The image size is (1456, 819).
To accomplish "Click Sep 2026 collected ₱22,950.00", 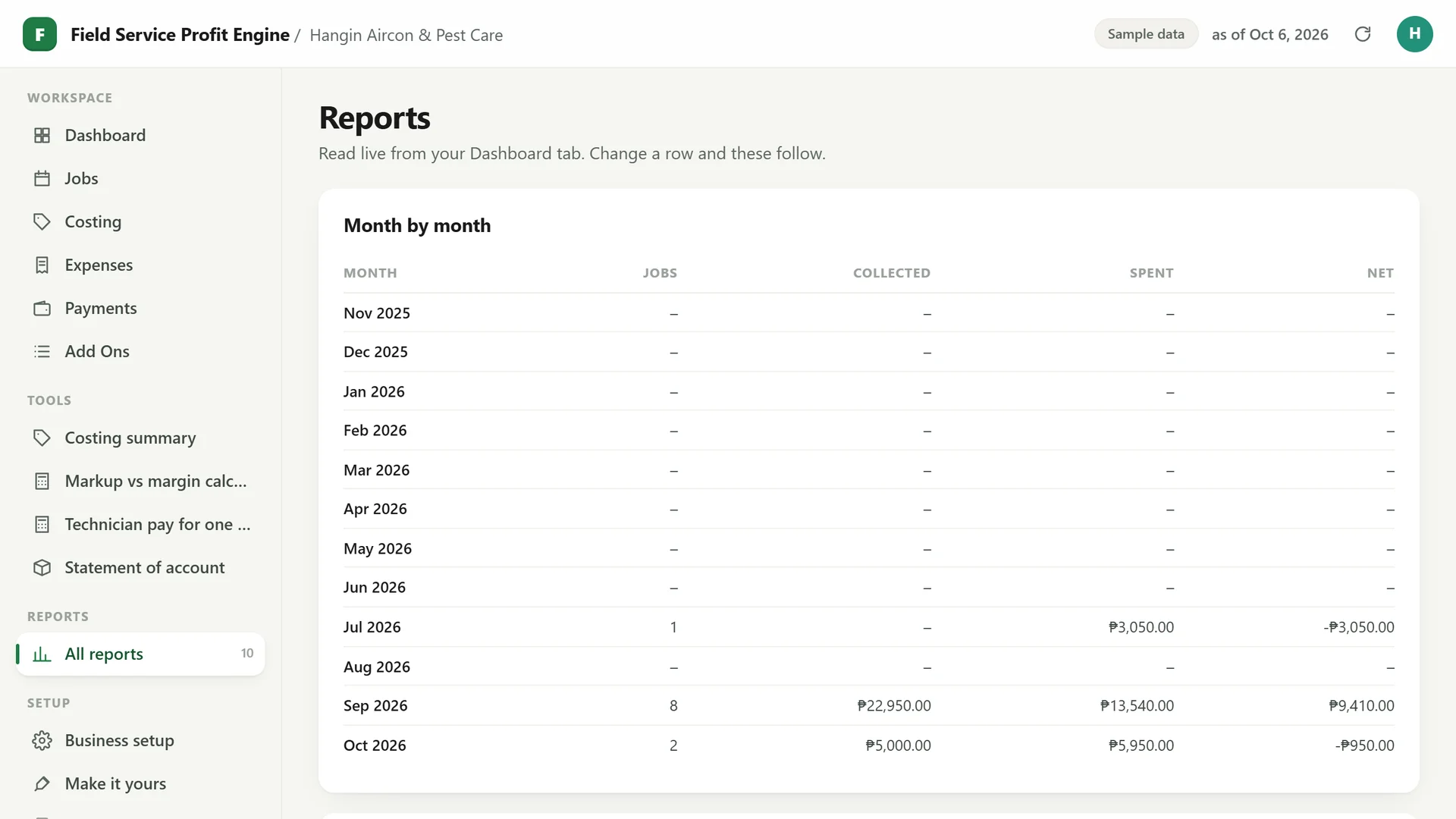I will click(894, 705).
